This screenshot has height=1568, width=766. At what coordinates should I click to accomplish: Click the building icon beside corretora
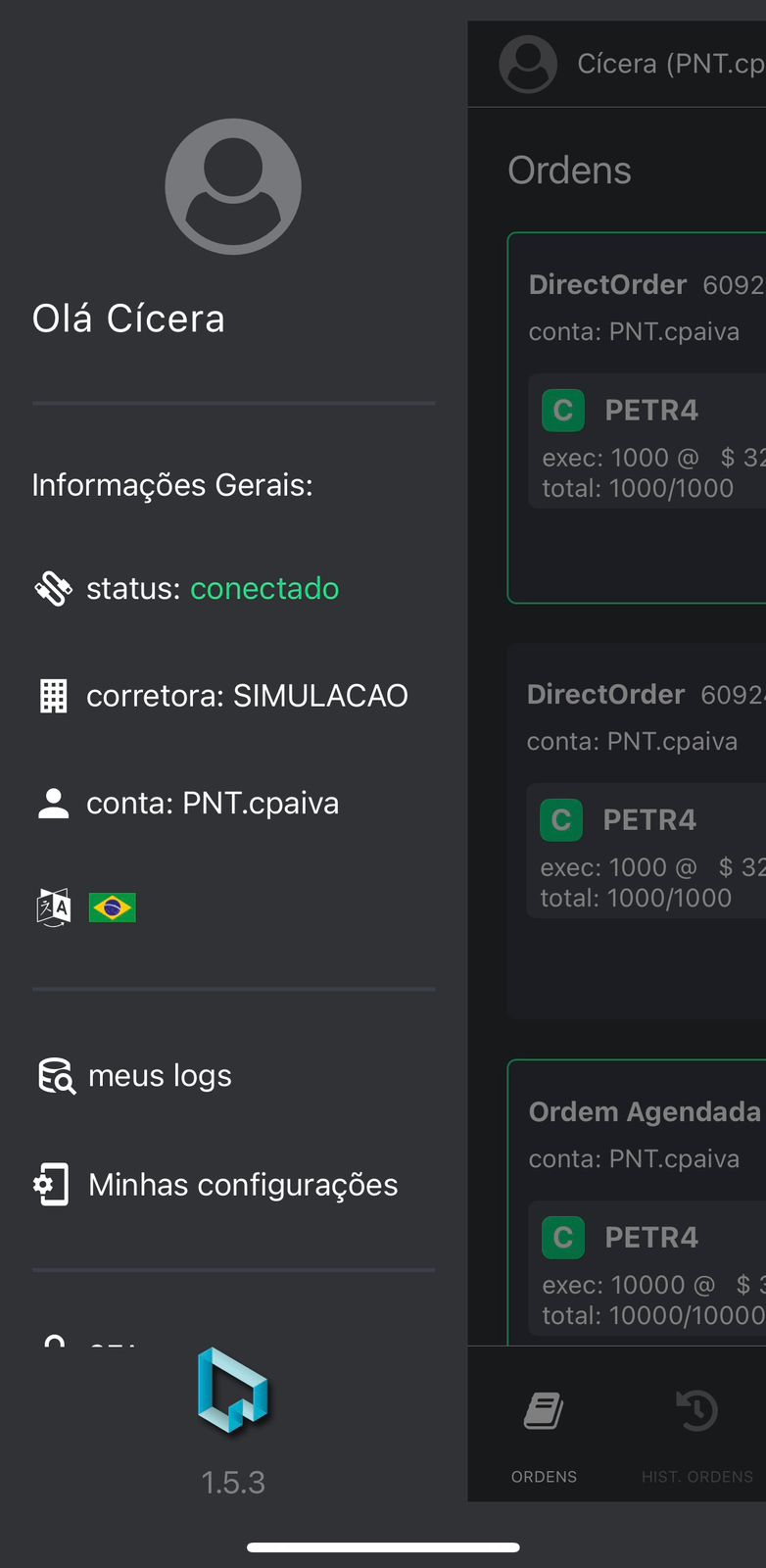(54, 696)
